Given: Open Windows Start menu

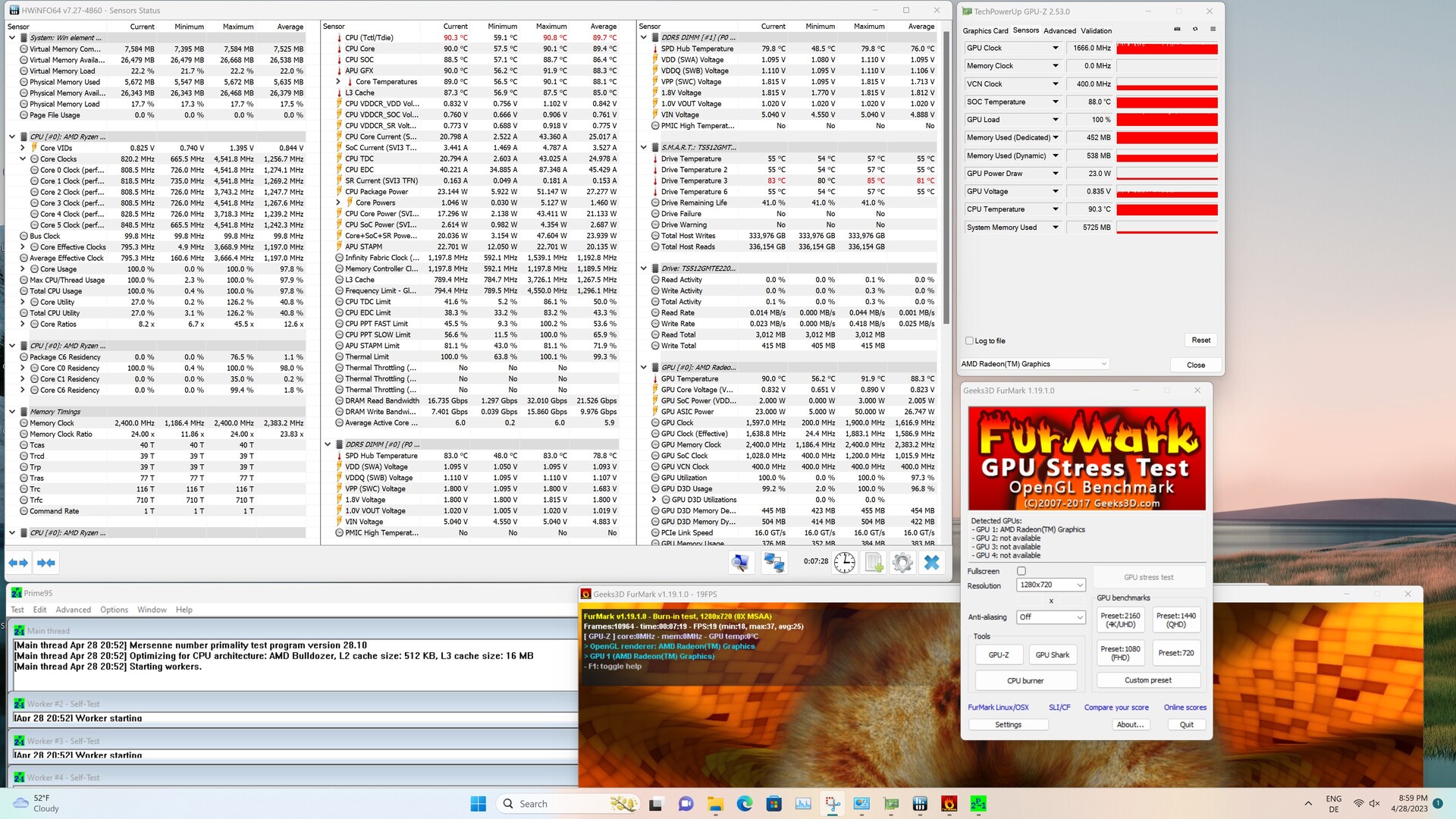Looking at the screenshot, I should pyautogui.click(x=478, y=804).
